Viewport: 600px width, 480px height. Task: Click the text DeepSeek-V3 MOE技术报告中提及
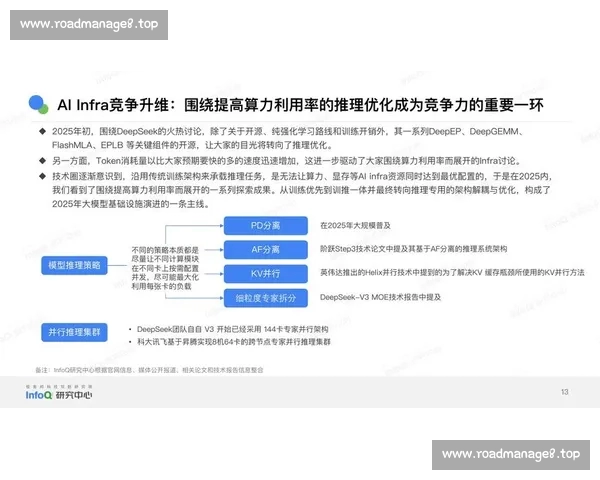click(x=380, y=297)
